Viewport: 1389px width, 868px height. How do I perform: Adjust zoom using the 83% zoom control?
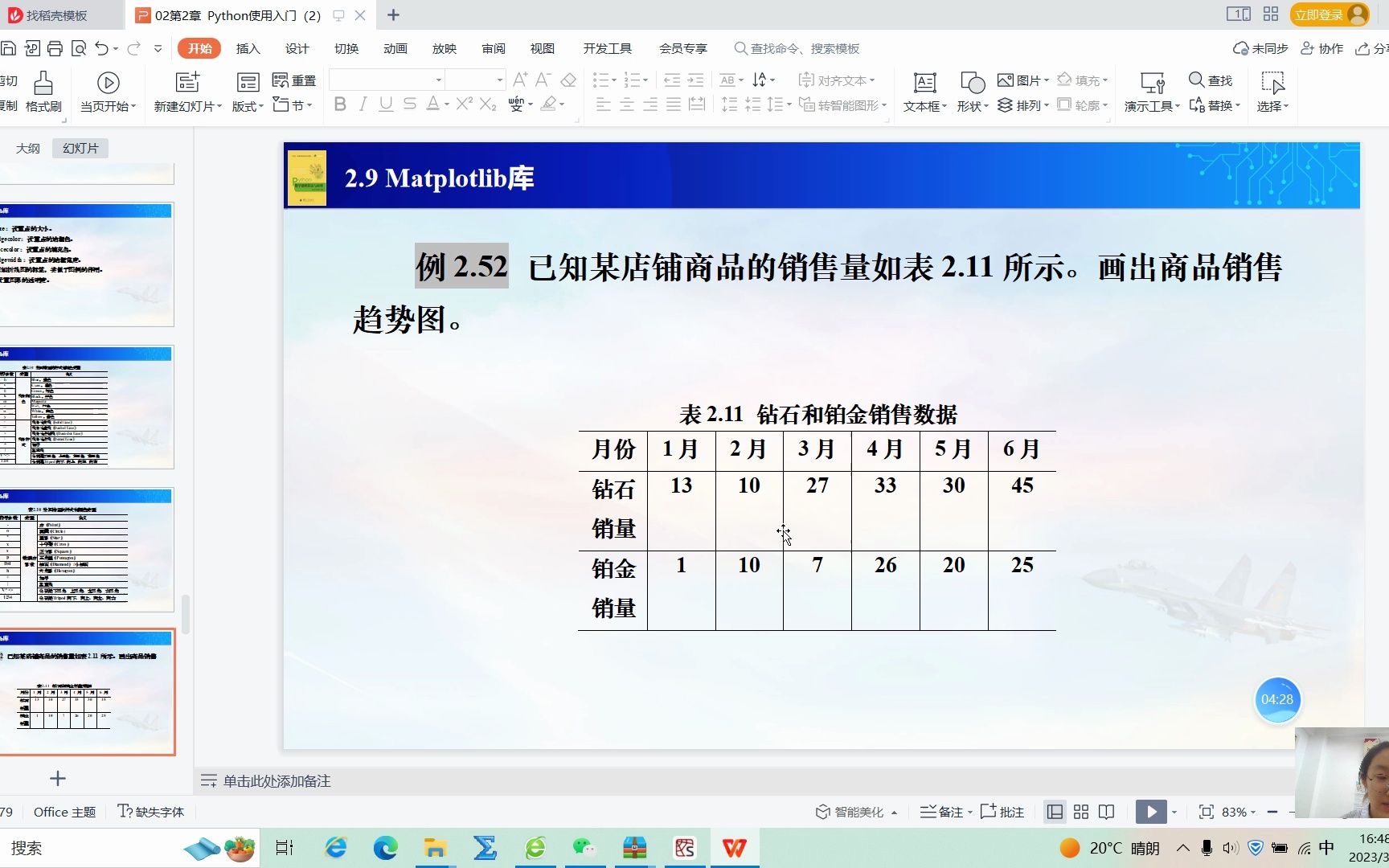coord(1235,812)
